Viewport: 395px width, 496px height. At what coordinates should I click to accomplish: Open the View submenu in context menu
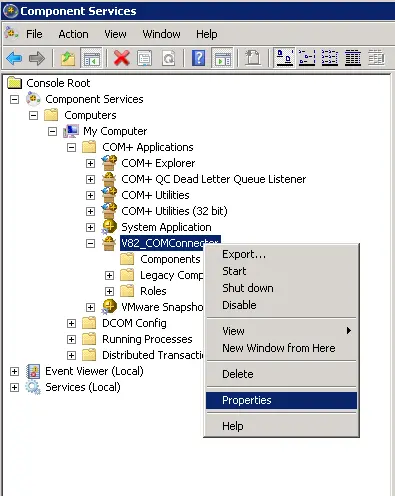[281, 331]
